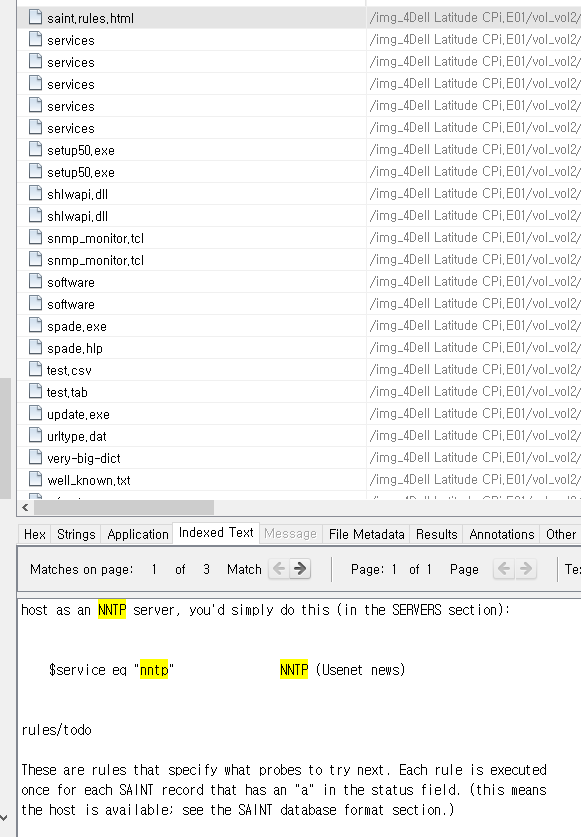The width and height of the screenshot is (581, 837).
Task: Open the File Metadata tab
Action: [x=366, y=534]
